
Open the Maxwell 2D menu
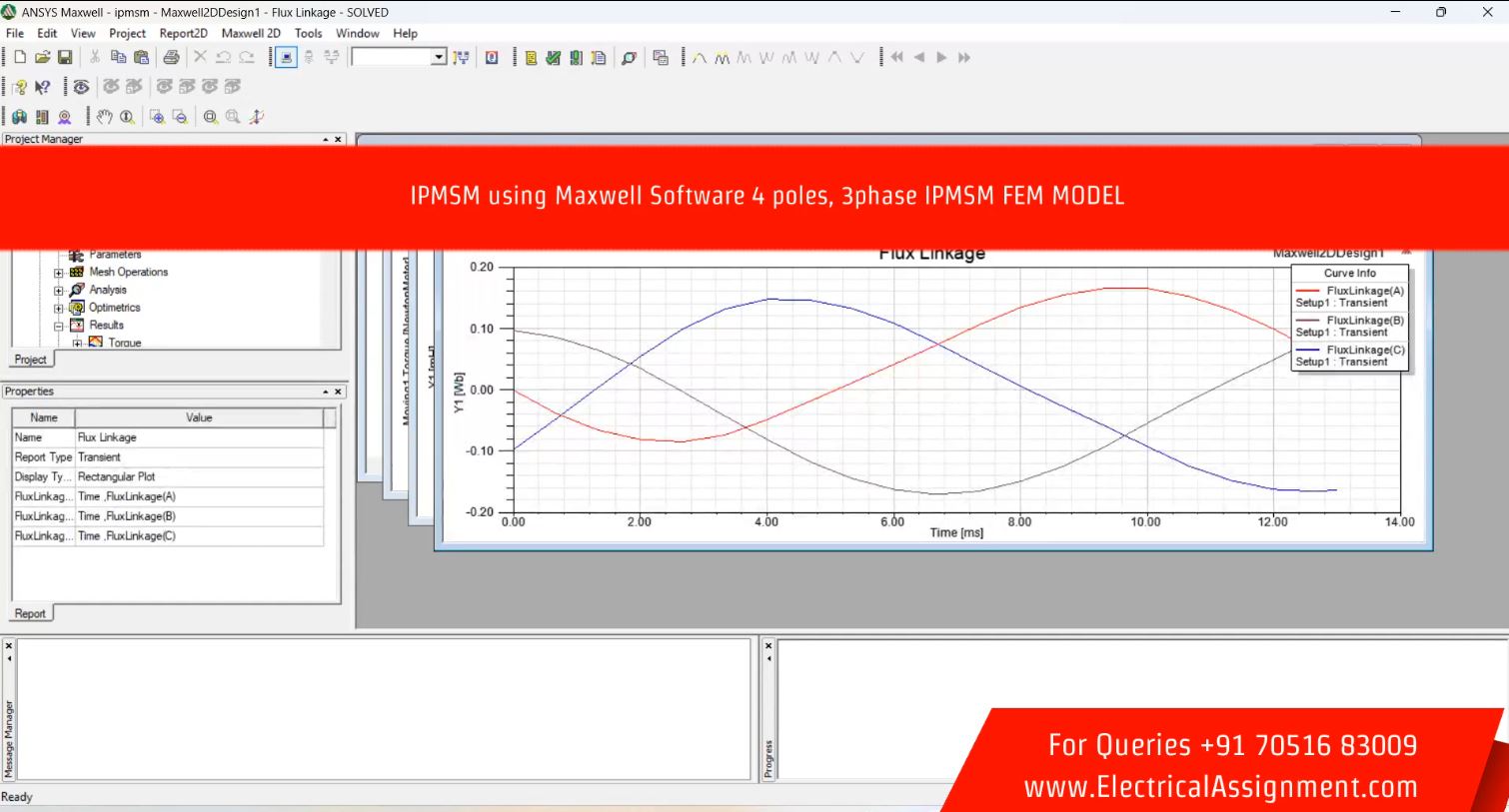pyautogui.click(x=250, y=33)
